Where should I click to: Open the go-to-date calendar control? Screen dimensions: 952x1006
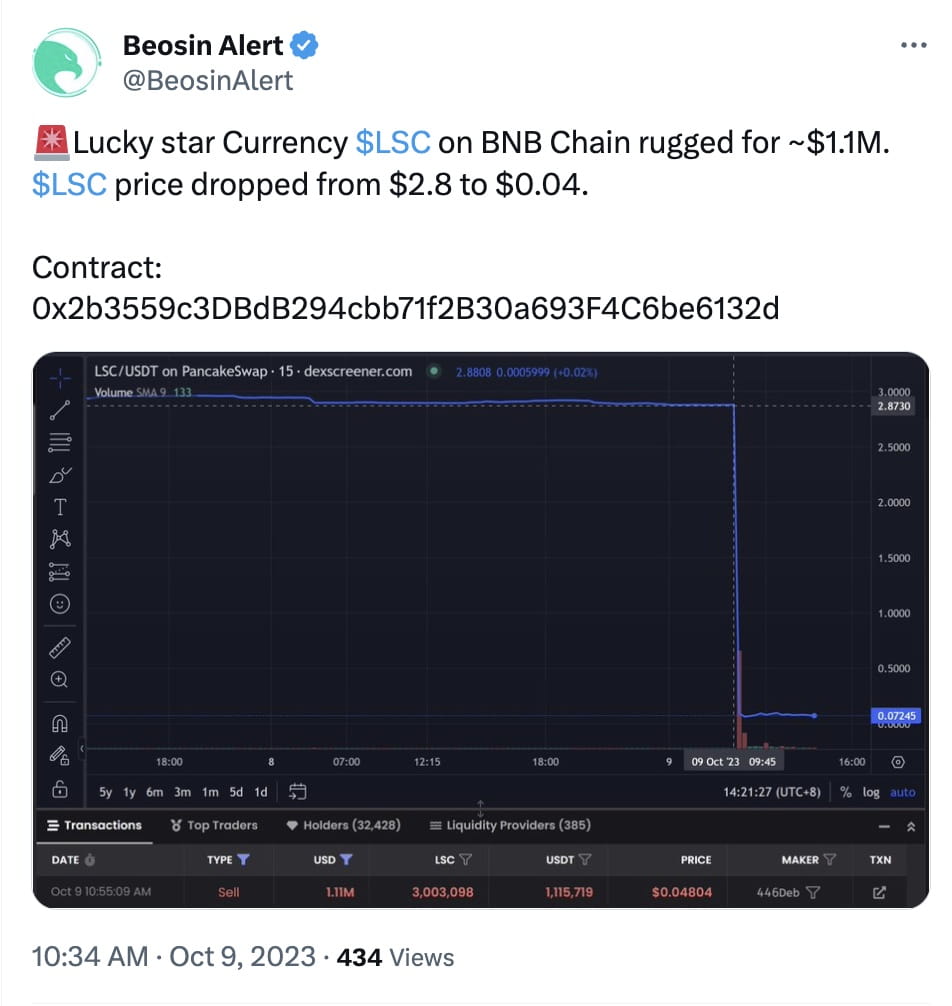coord(296,790)
